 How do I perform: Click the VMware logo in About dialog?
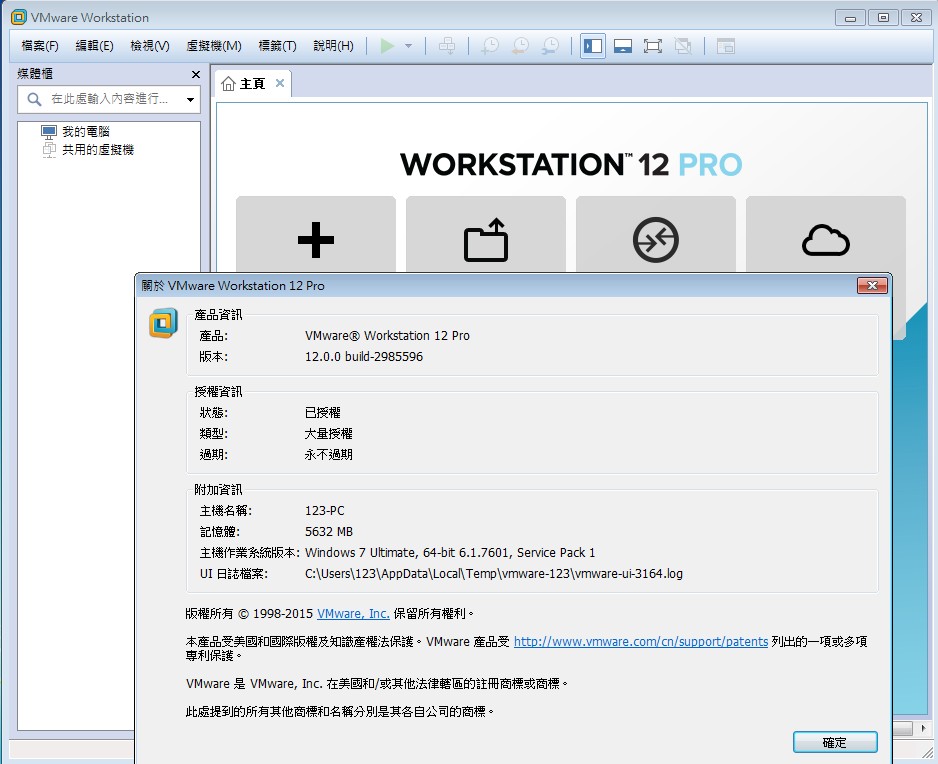[163, 323]
